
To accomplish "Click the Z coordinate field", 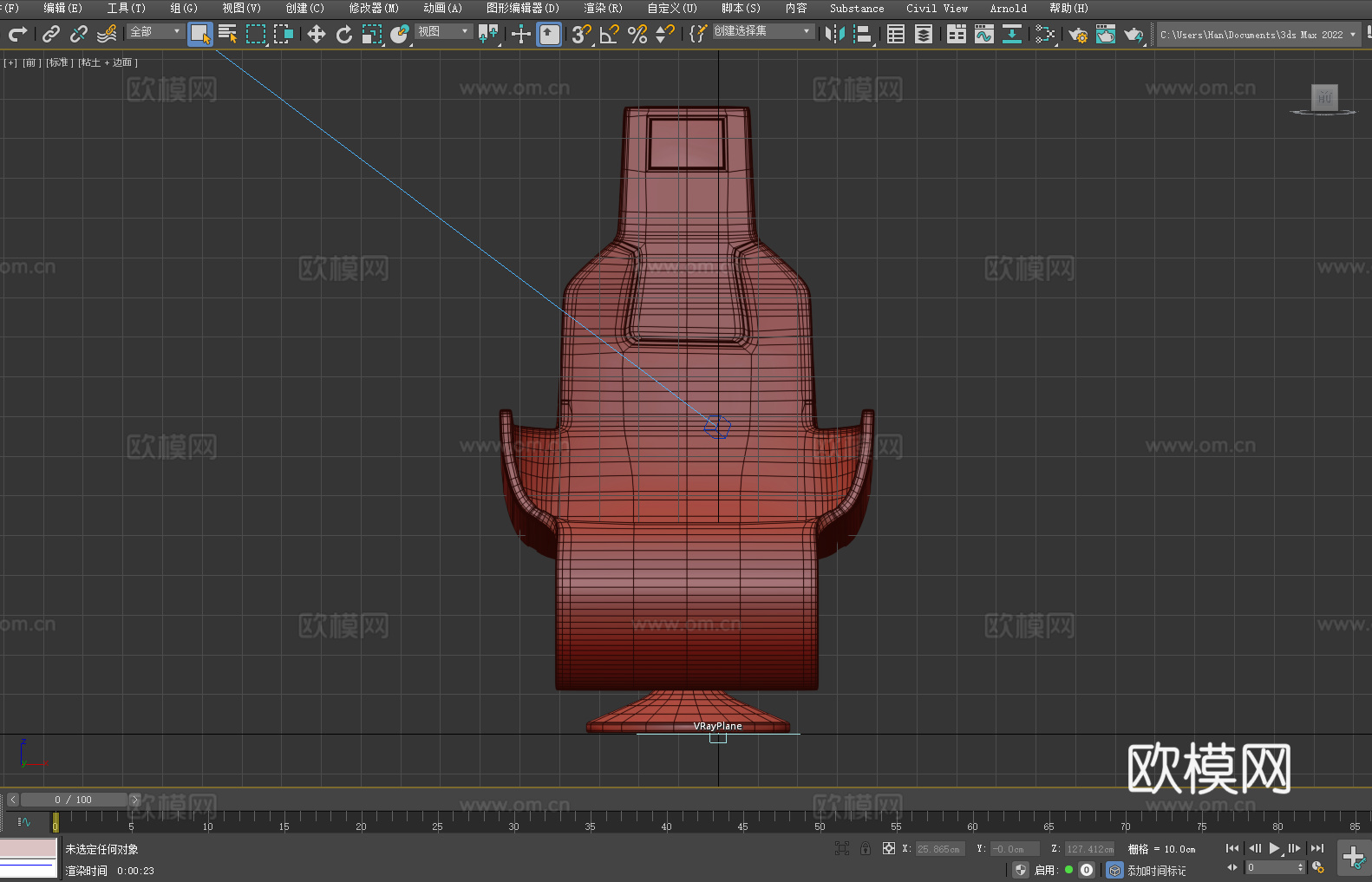I will 1089,849.
